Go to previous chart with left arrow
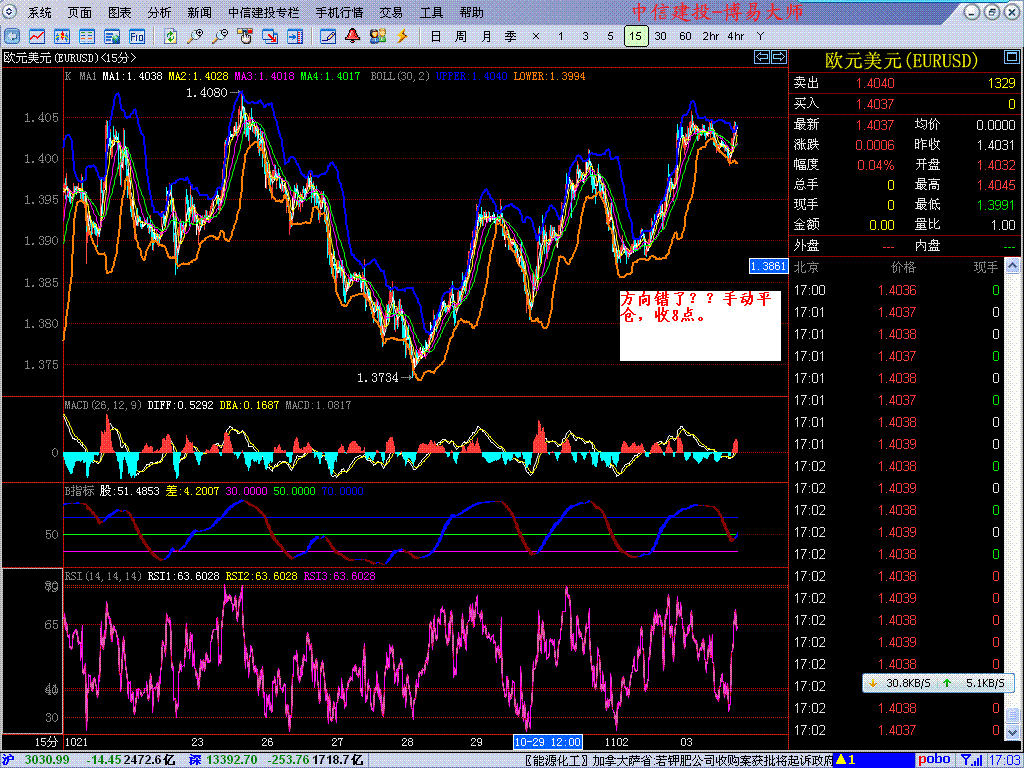The height and width of the screenshot is (768, 1024). [762, 57]
